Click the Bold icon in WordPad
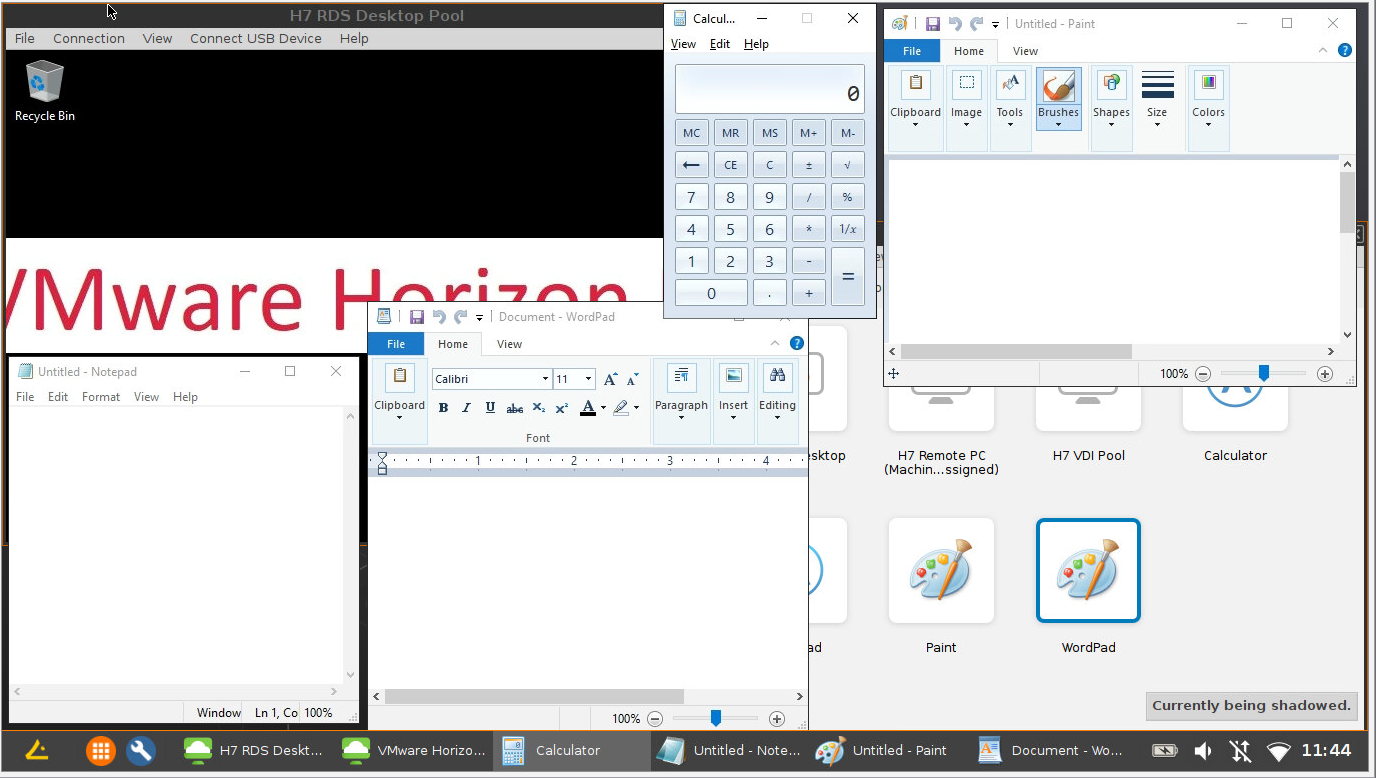 coord(443,408)
